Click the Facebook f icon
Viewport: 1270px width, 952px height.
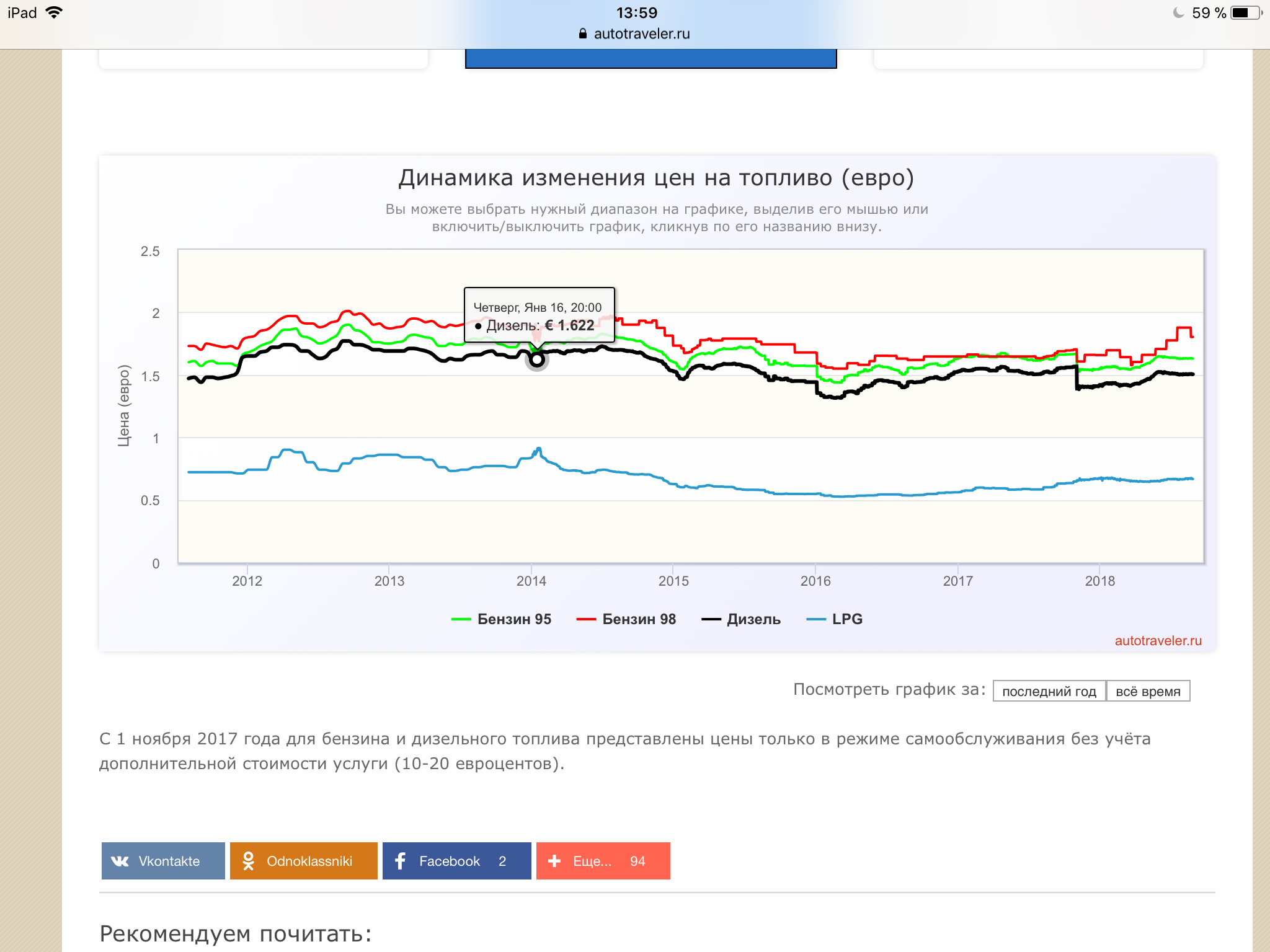pos(400,861)
